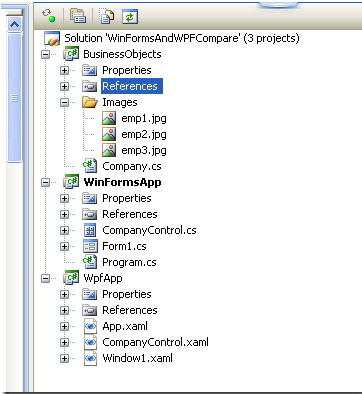The width and height of the screenshot is (362, 394).
Task: Collapse the WpfApp project node
Action: 45,278
